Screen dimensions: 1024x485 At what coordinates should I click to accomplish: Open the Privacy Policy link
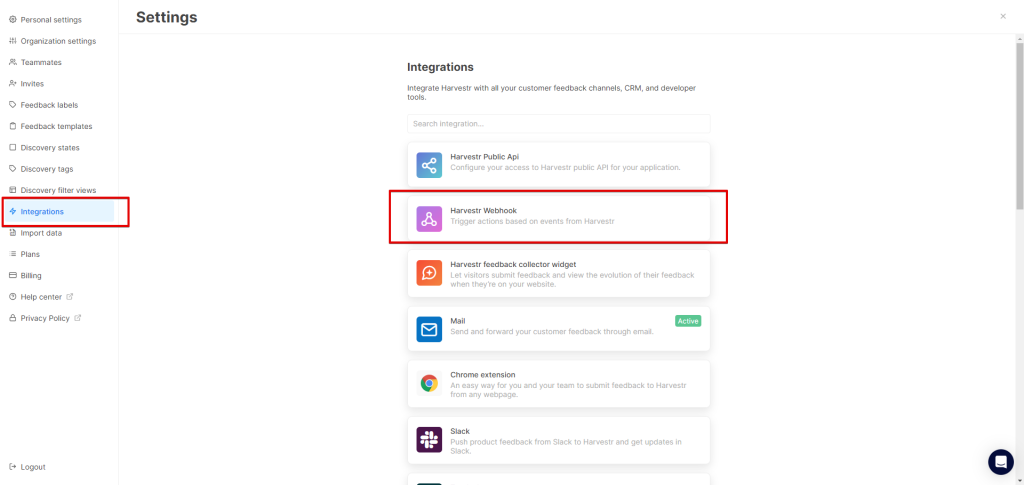point(46,318)
